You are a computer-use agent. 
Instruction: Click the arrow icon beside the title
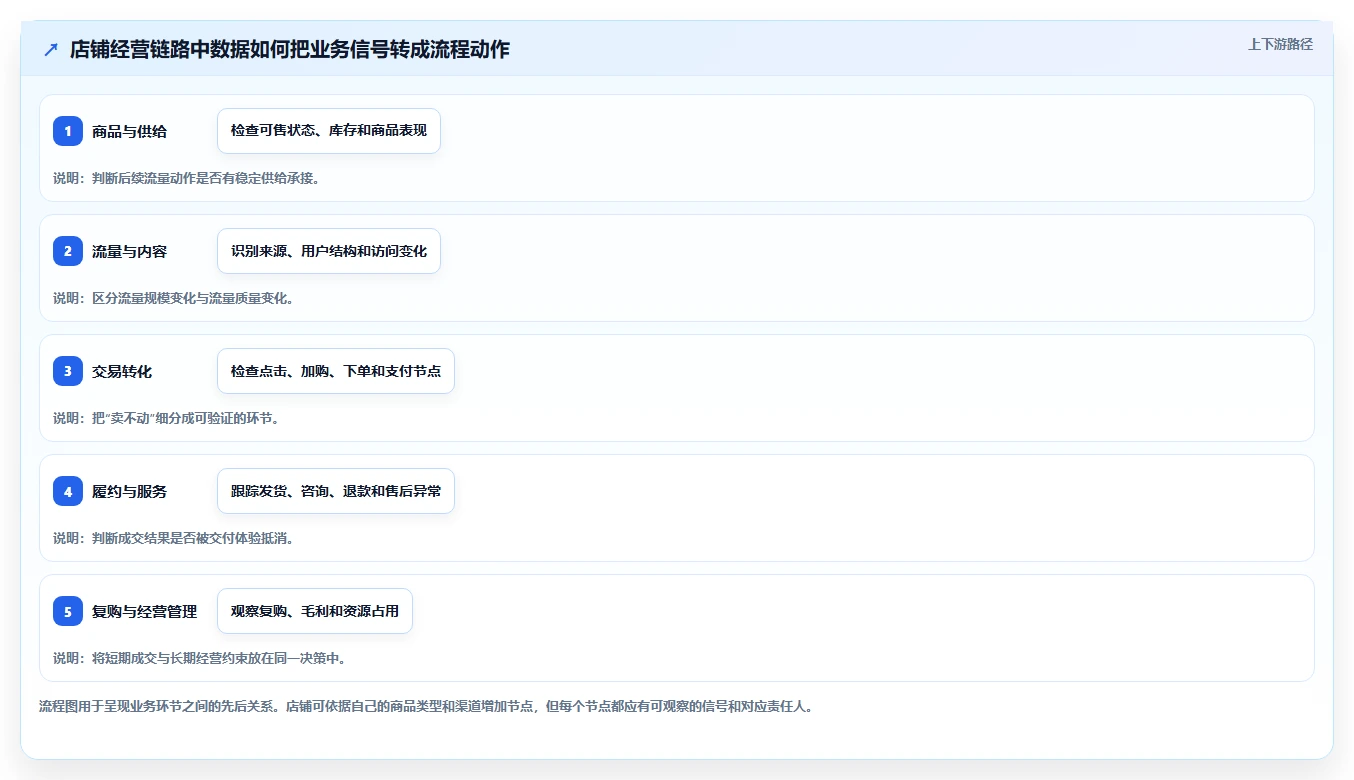click(51, 50)
